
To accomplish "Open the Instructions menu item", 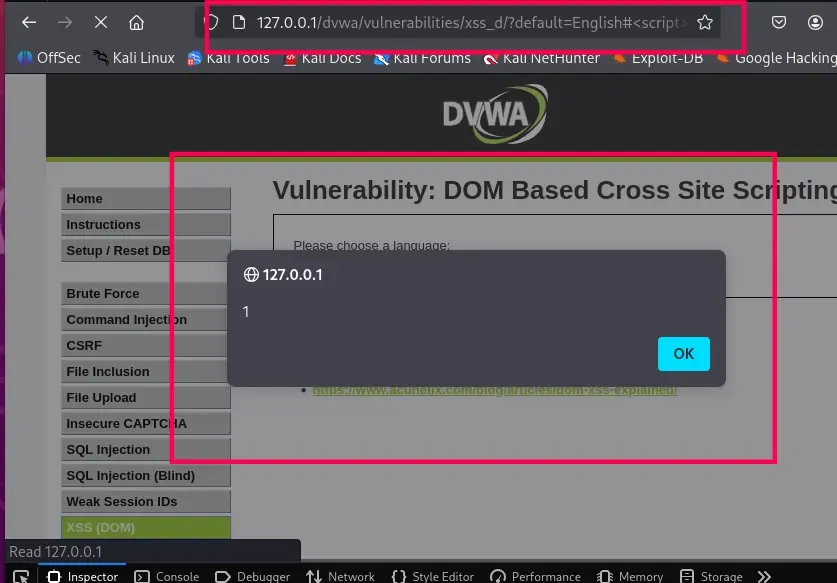I will pyautogui.click(x=146, y=225).
